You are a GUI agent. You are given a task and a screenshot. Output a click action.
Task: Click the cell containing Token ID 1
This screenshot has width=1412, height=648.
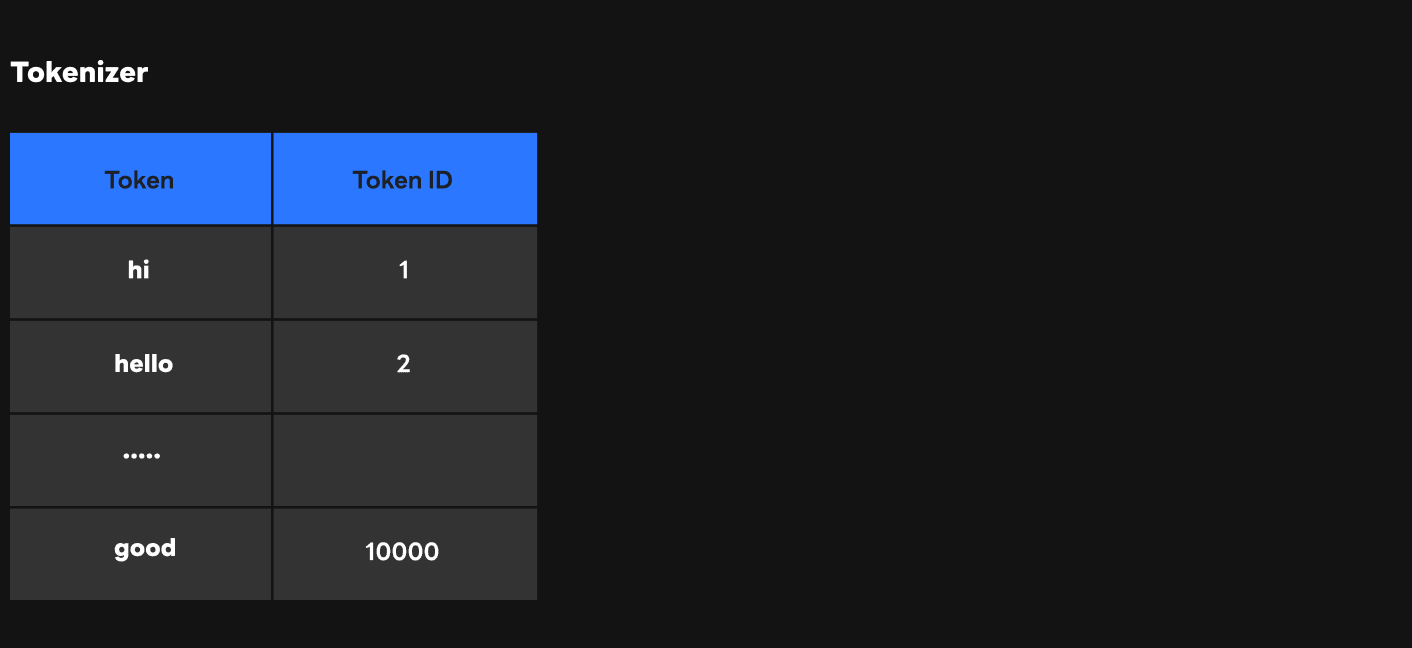405,272
